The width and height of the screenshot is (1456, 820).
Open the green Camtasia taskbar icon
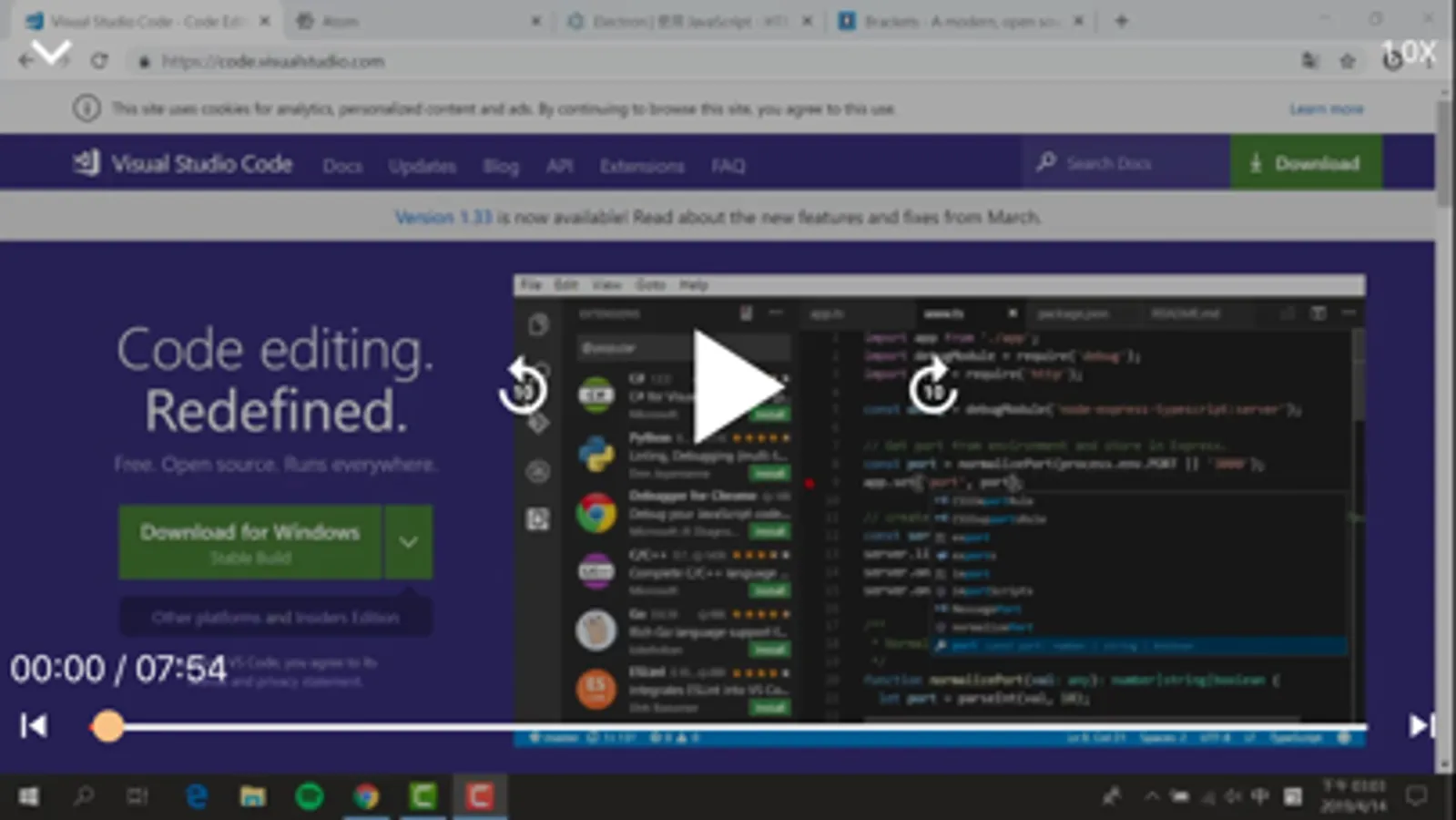click(423, 797)
